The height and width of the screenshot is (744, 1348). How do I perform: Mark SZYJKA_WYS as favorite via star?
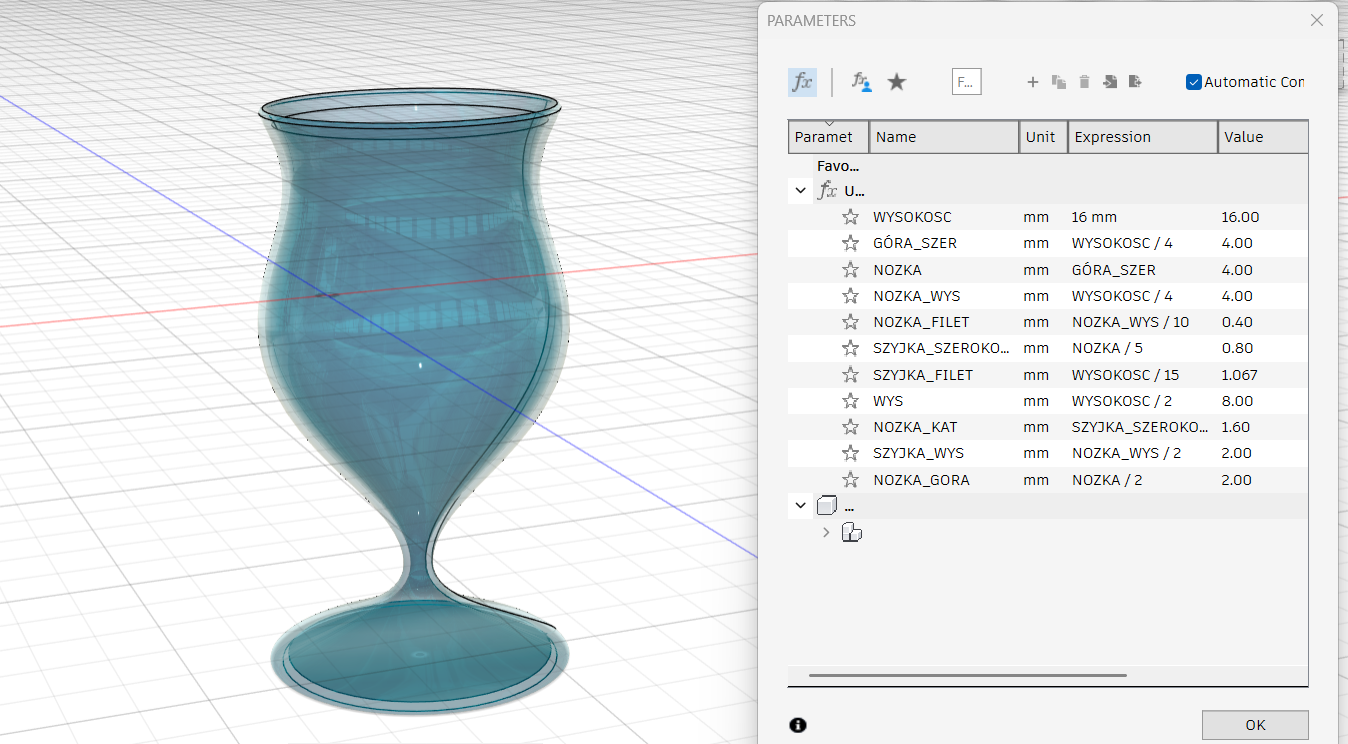pyautogui.click(x=850, y=453)
